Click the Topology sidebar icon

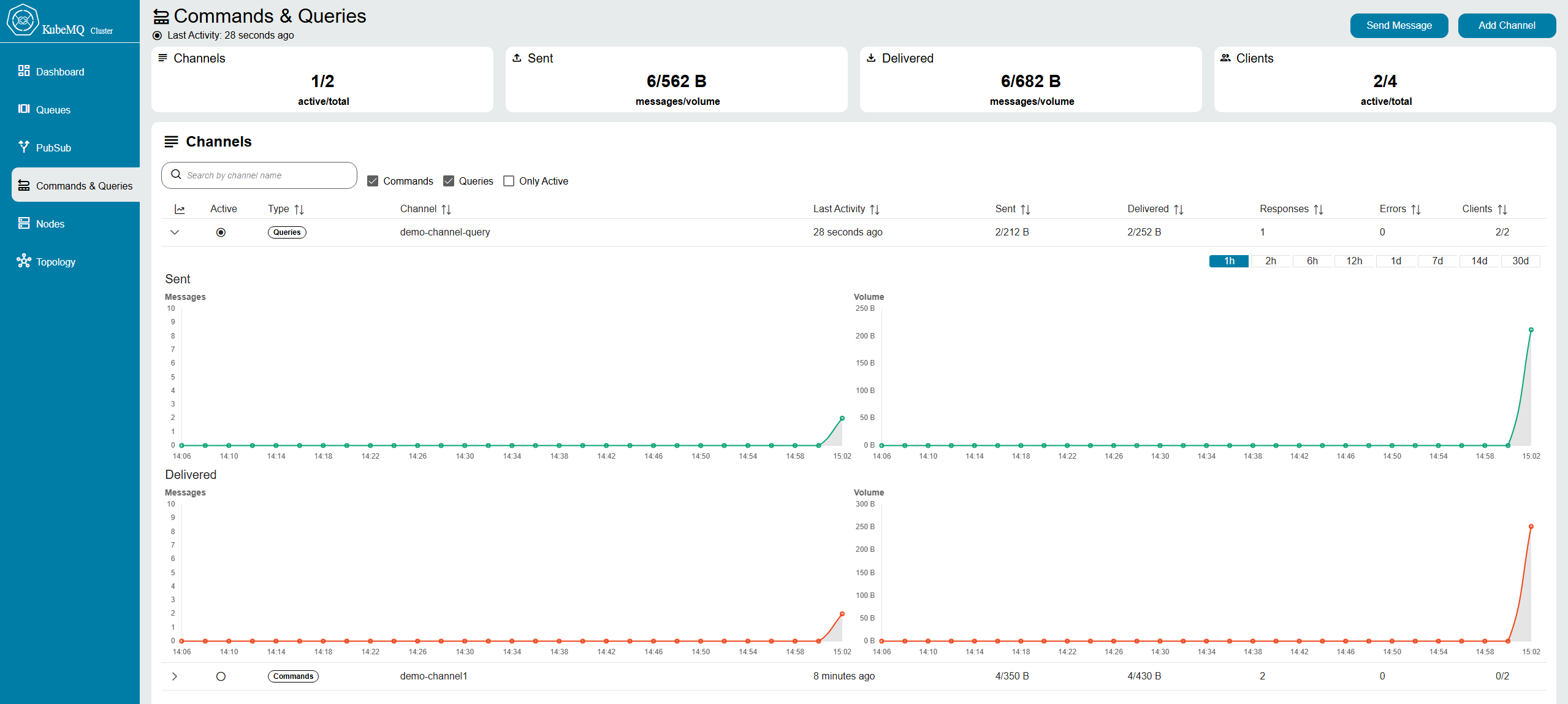point(24,261)
